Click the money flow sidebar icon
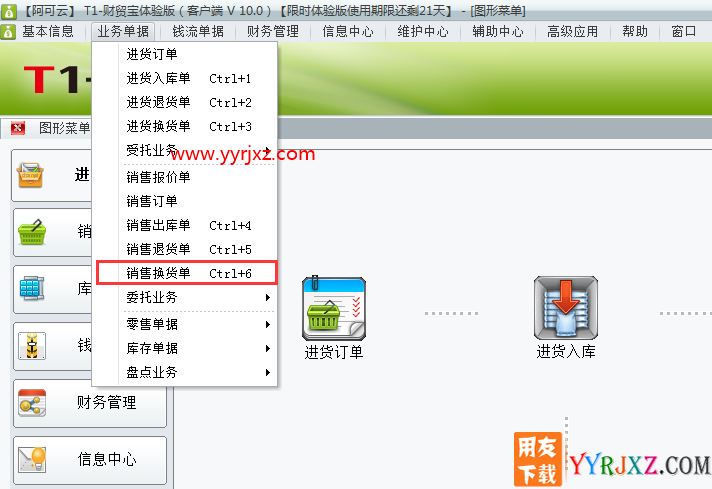Screen dimensions: 712x489 32,346
